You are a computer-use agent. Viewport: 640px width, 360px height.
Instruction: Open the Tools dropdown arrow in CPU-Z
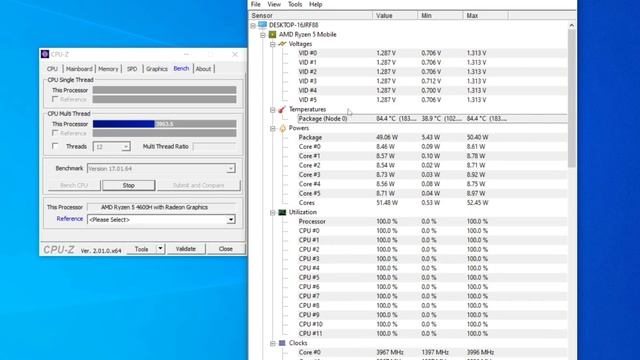point(160,249)
